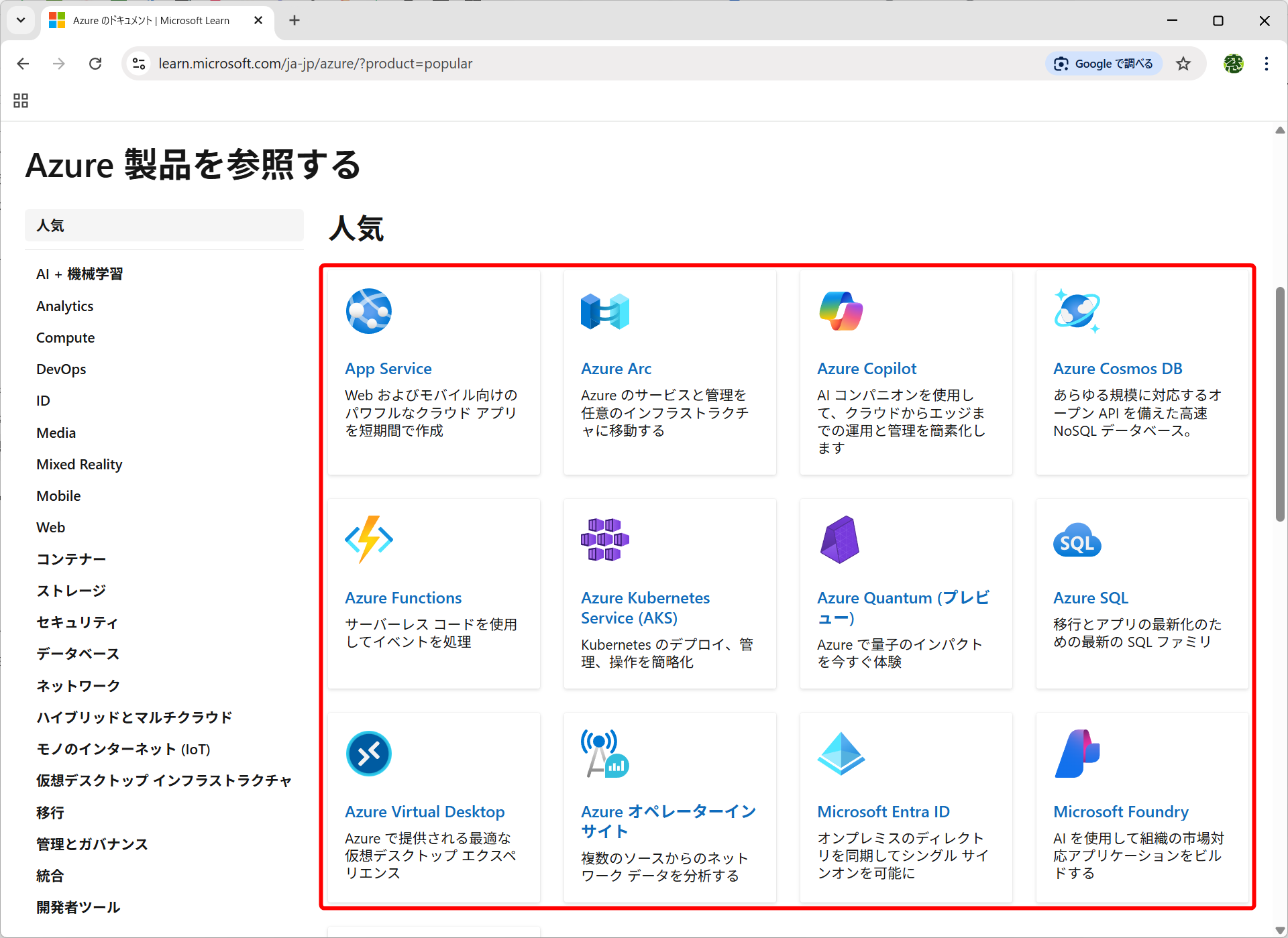Open Microsoft Foundry via its icon
Image resolution: width=1288 pixels, height=938 pixels.
click(x=1077, y=754)
